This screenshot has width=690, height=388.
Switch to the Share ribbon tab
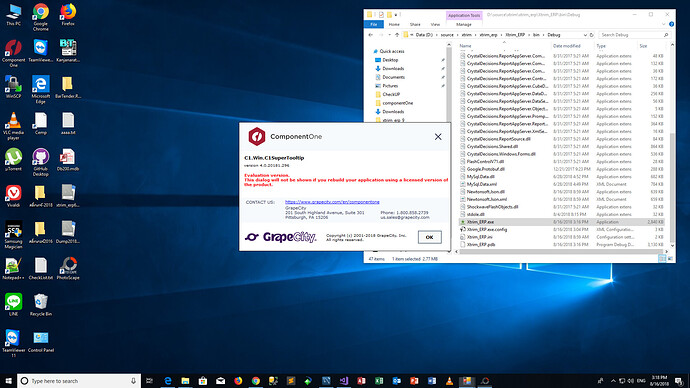pos(415,25)
